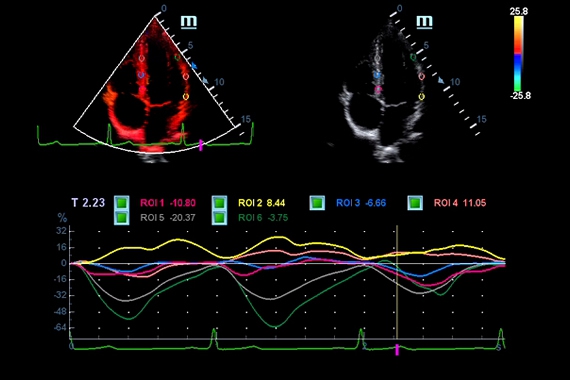Screen dimensions: 570x380
Task: Select magenta ROI circle on right grayscale image
Action: click(x=378, y=88)
